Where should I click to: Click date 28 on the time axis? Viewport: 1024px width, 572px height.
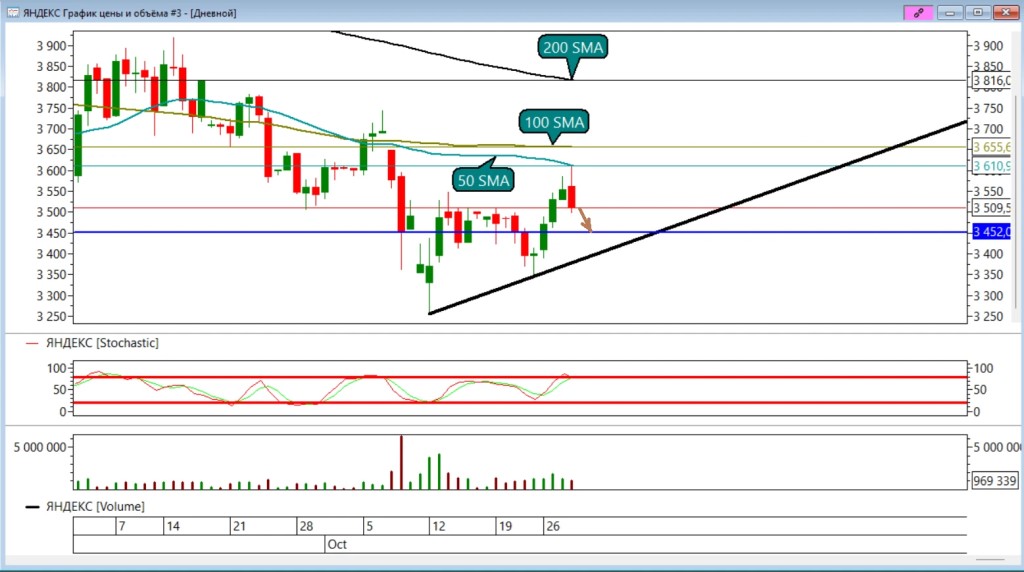(306, 526)
